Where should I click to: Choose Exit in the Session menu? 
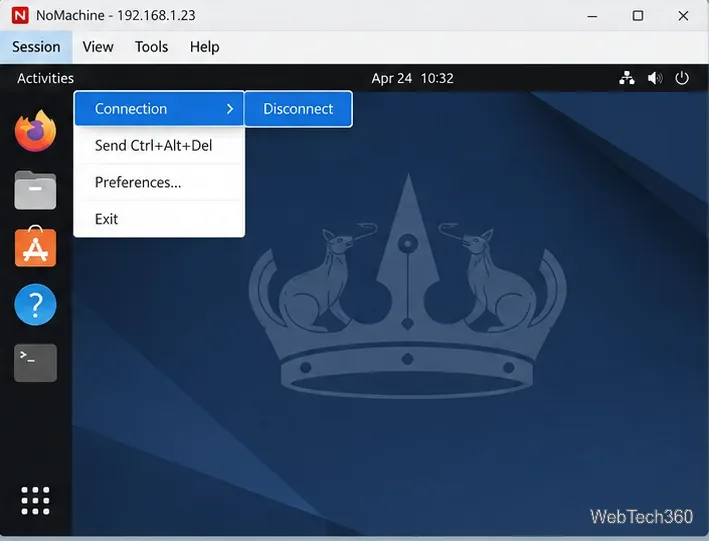point(159,219)
